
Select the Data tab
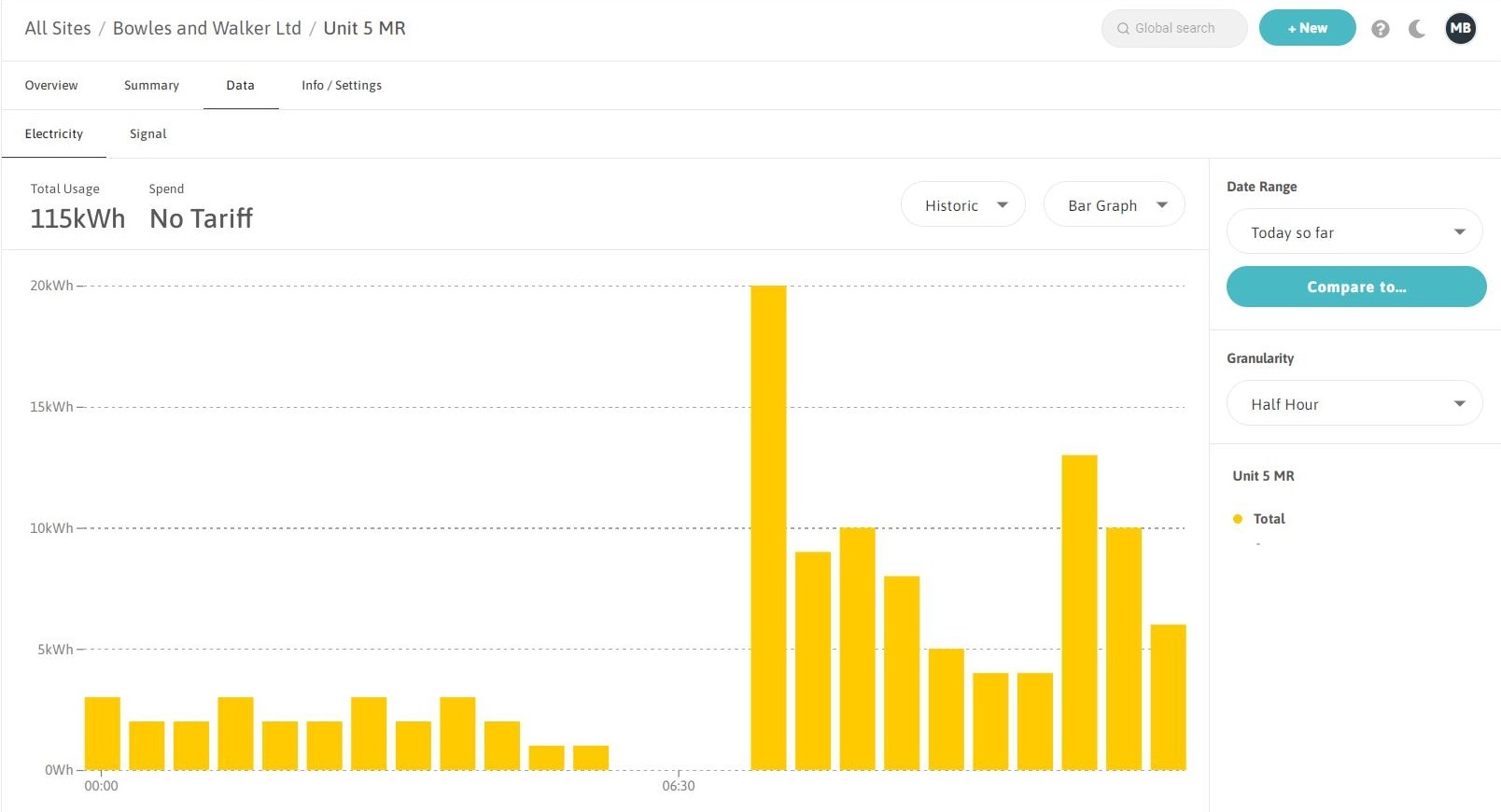(x=240, y=85)
